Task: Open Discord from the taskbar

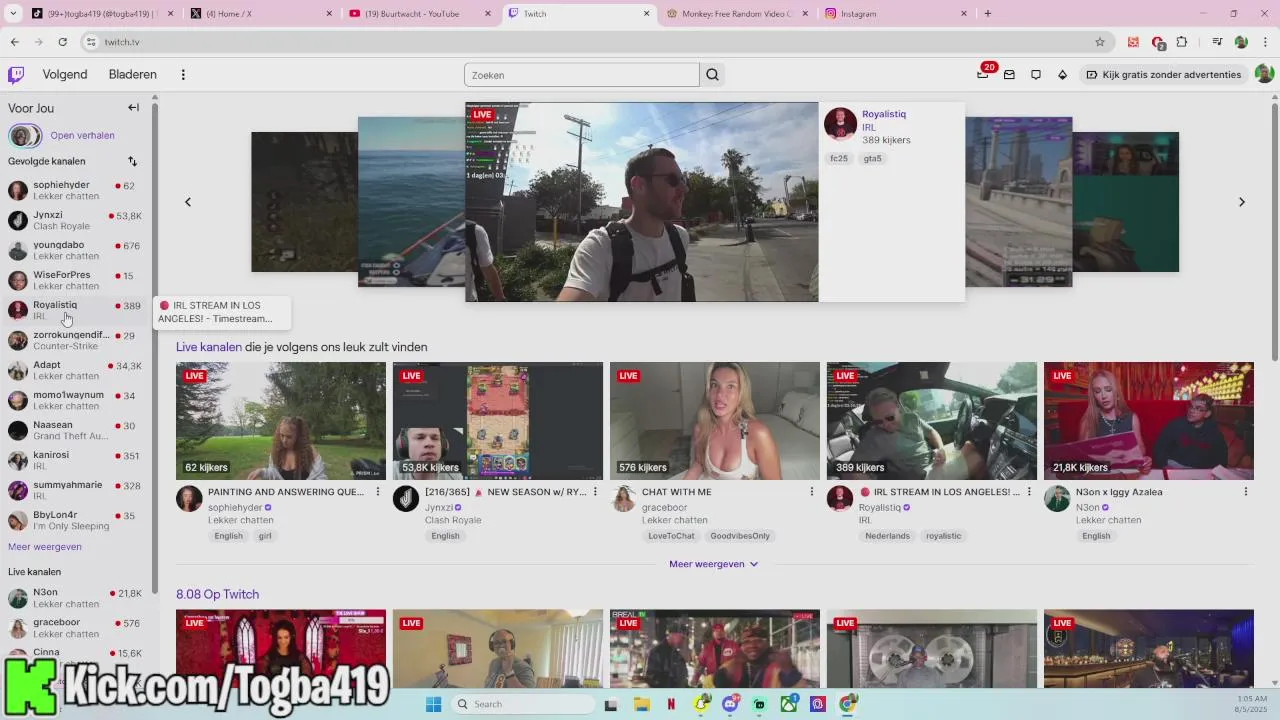Action: tap(731, 704)
